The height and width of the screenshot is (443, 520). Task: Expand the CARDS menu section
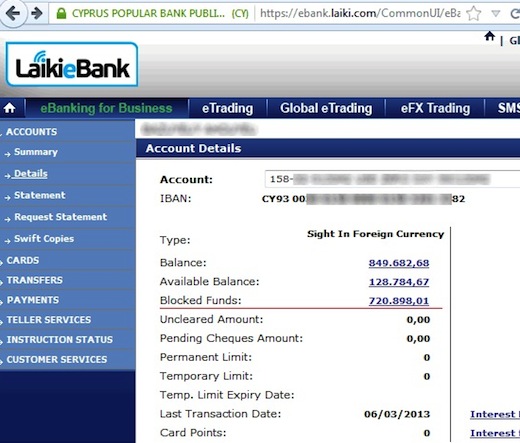pyautogui.click(x=23, y=260)
